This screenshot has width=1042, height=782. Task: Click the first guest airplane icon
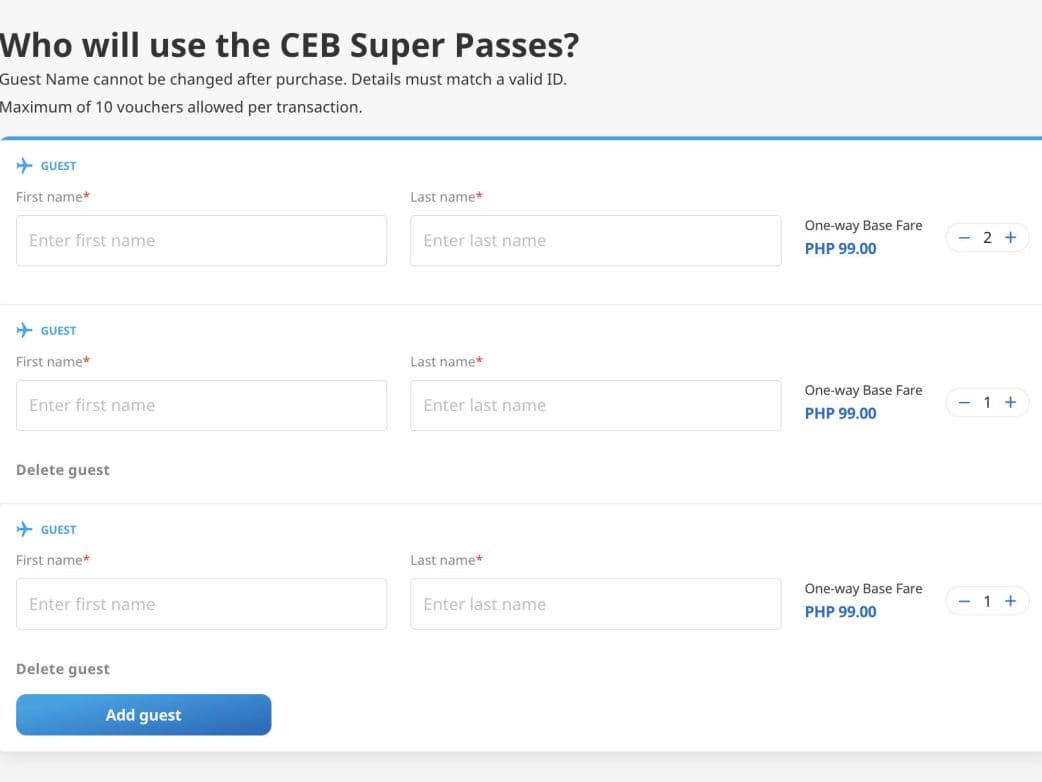(x=24, y=165)
